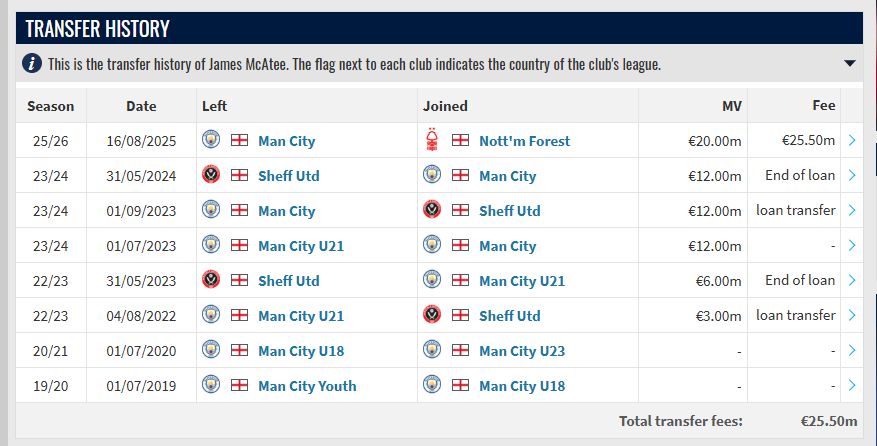Collapse the transfer history info banner arrow
Image resolution: width=877 pixels, height=446 pixels.
[849, 64]
